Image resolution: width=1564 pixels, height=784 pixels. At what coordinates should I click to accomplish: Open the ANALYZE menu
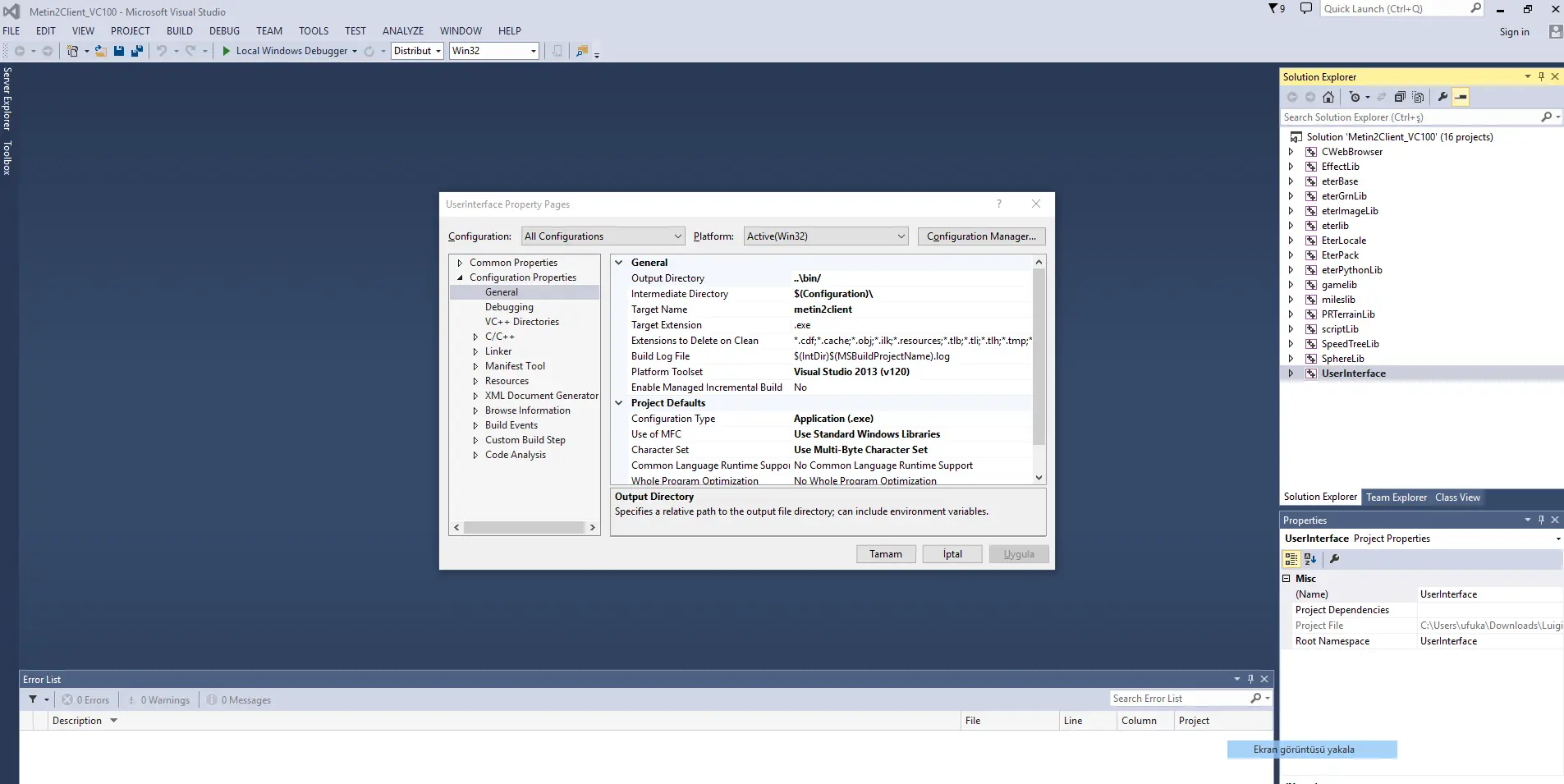point(403,31)
